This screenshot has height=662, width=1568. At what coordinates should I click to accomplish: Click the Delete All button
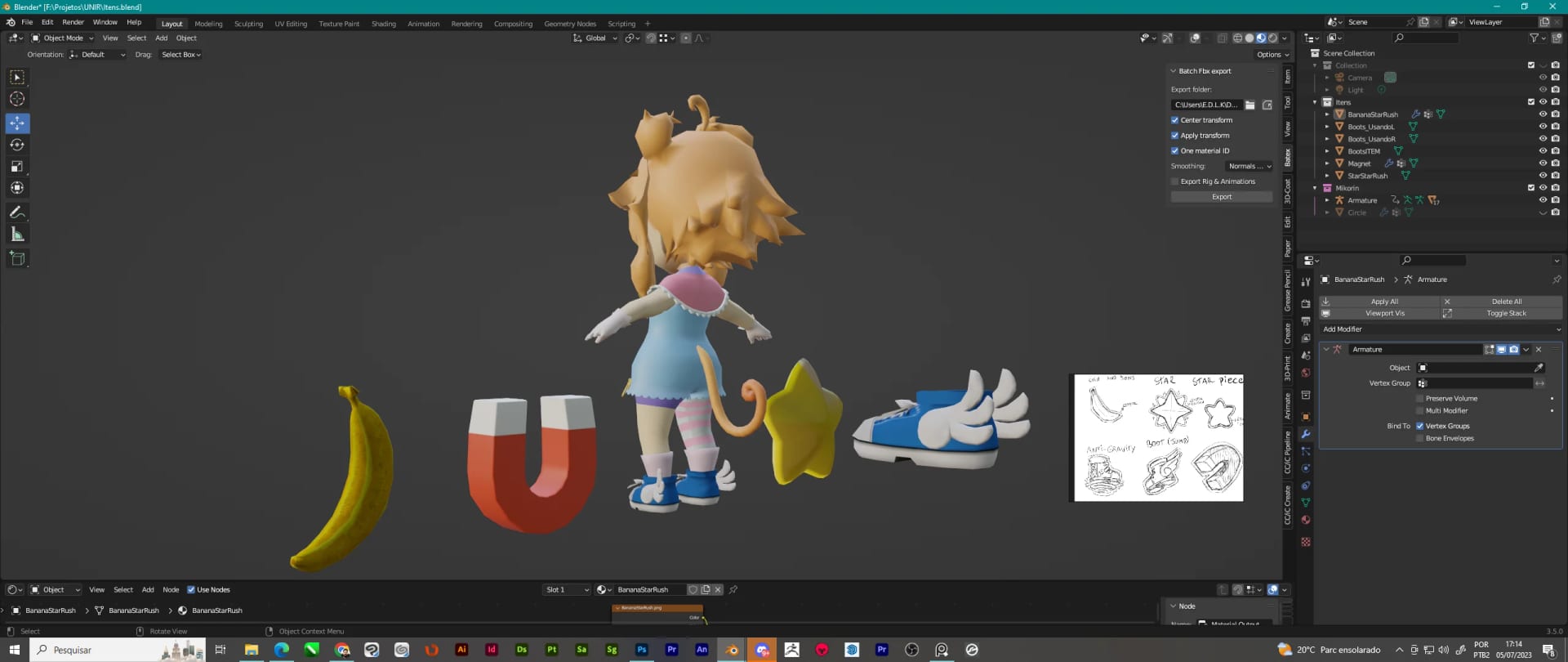1502,302
